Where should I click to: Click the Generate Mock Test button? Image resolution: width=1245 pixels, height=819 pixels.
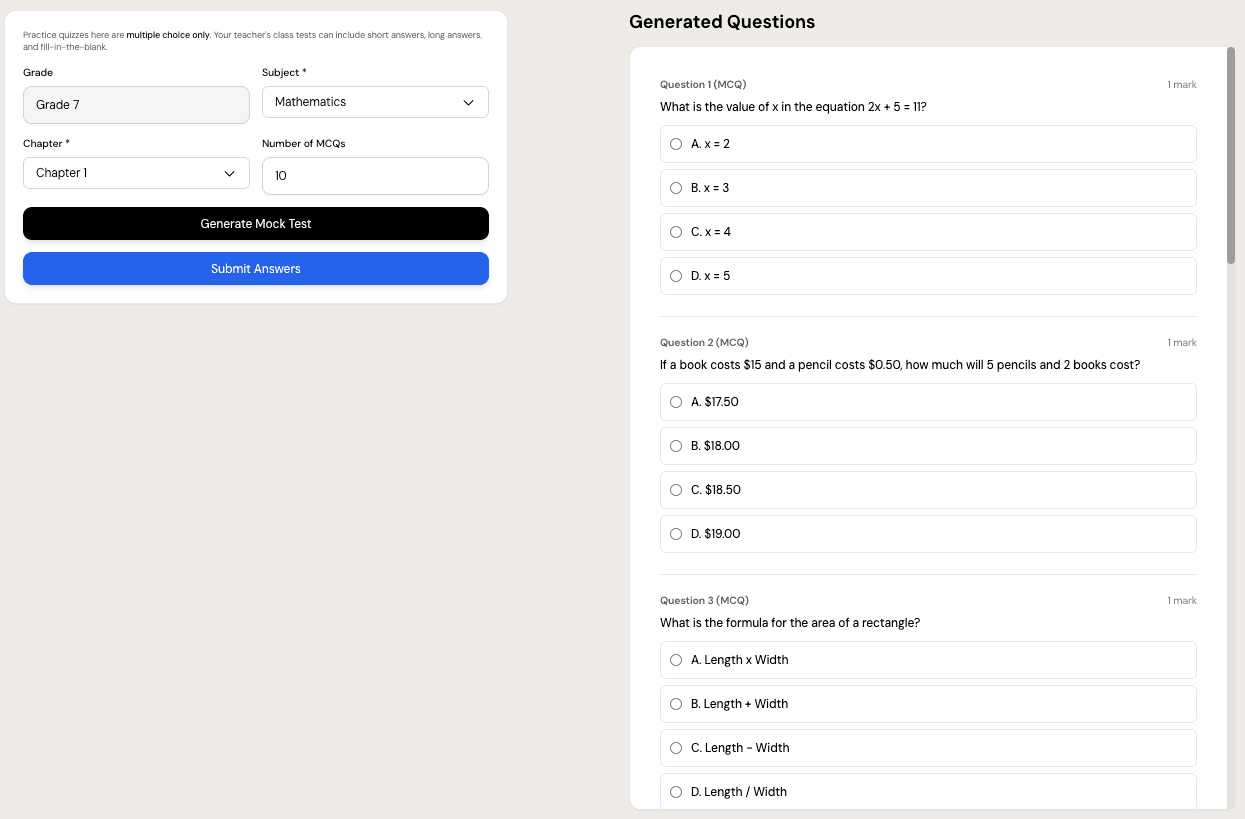point(256,223)
